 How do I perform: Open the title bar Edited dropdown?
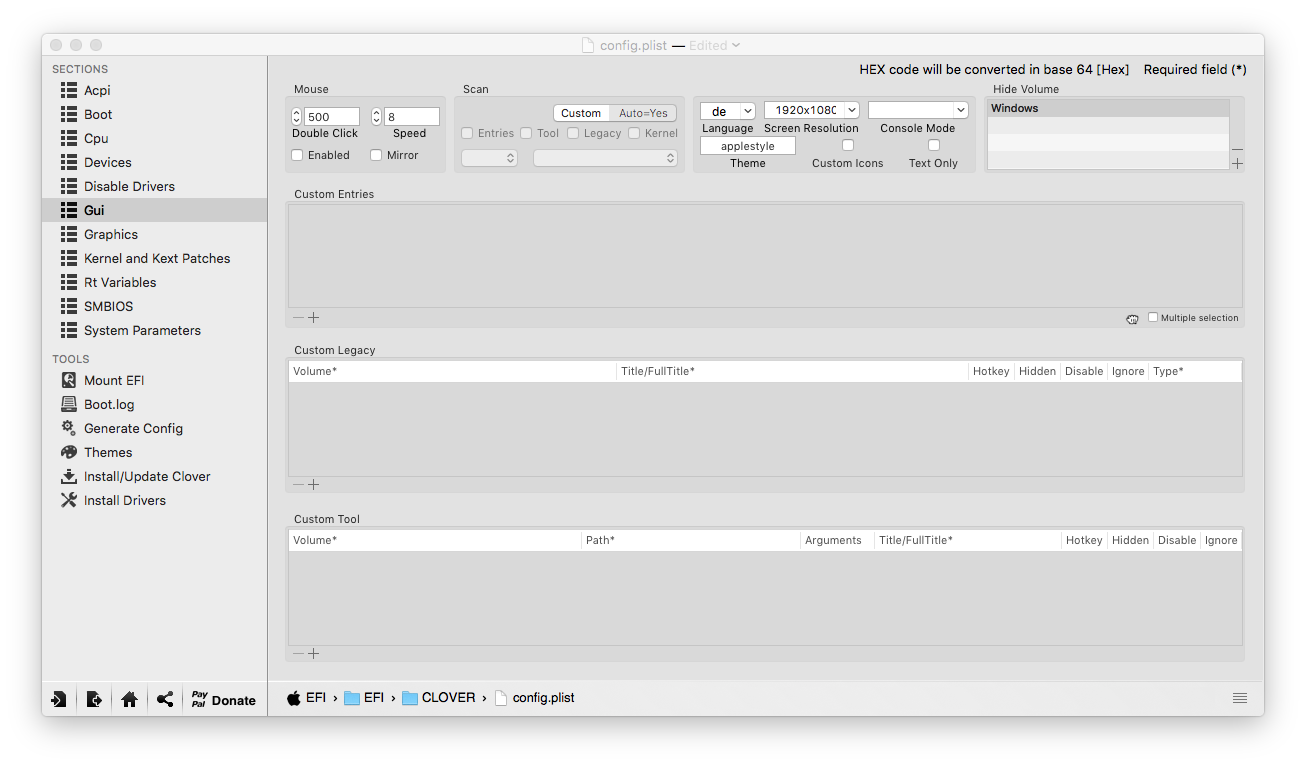(715, 45)
